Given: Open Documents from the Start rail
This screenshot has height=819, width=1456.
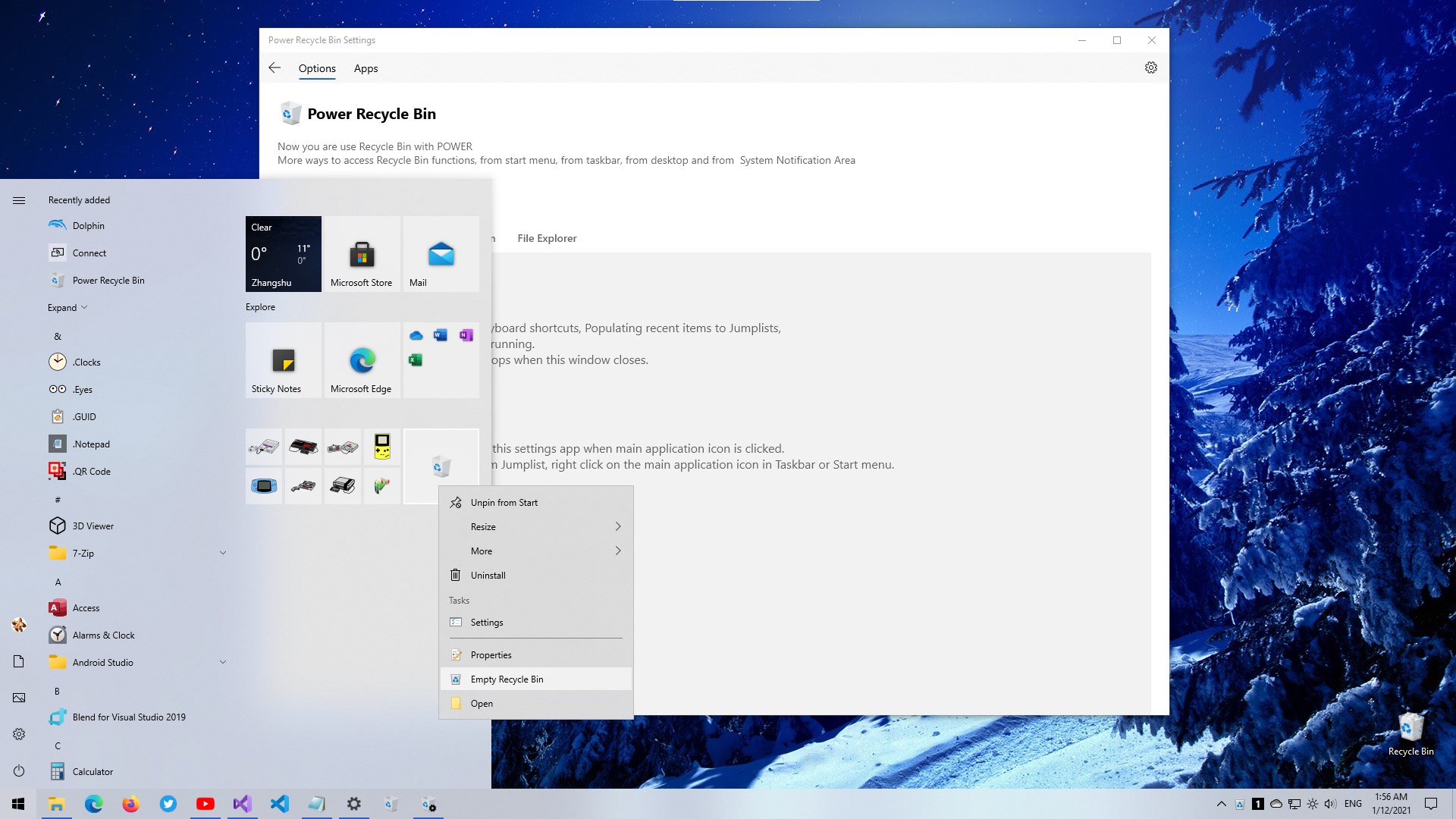Looking at the screenshot, I should (x=19, y=661).
